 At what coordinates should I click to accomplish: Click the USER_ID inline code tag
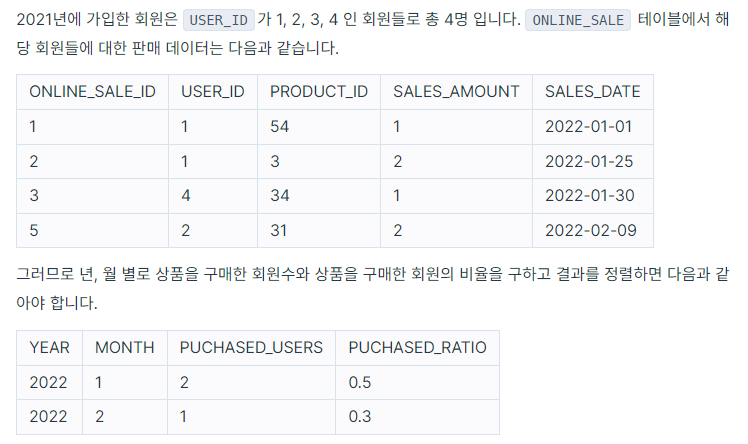pos(218,20)
